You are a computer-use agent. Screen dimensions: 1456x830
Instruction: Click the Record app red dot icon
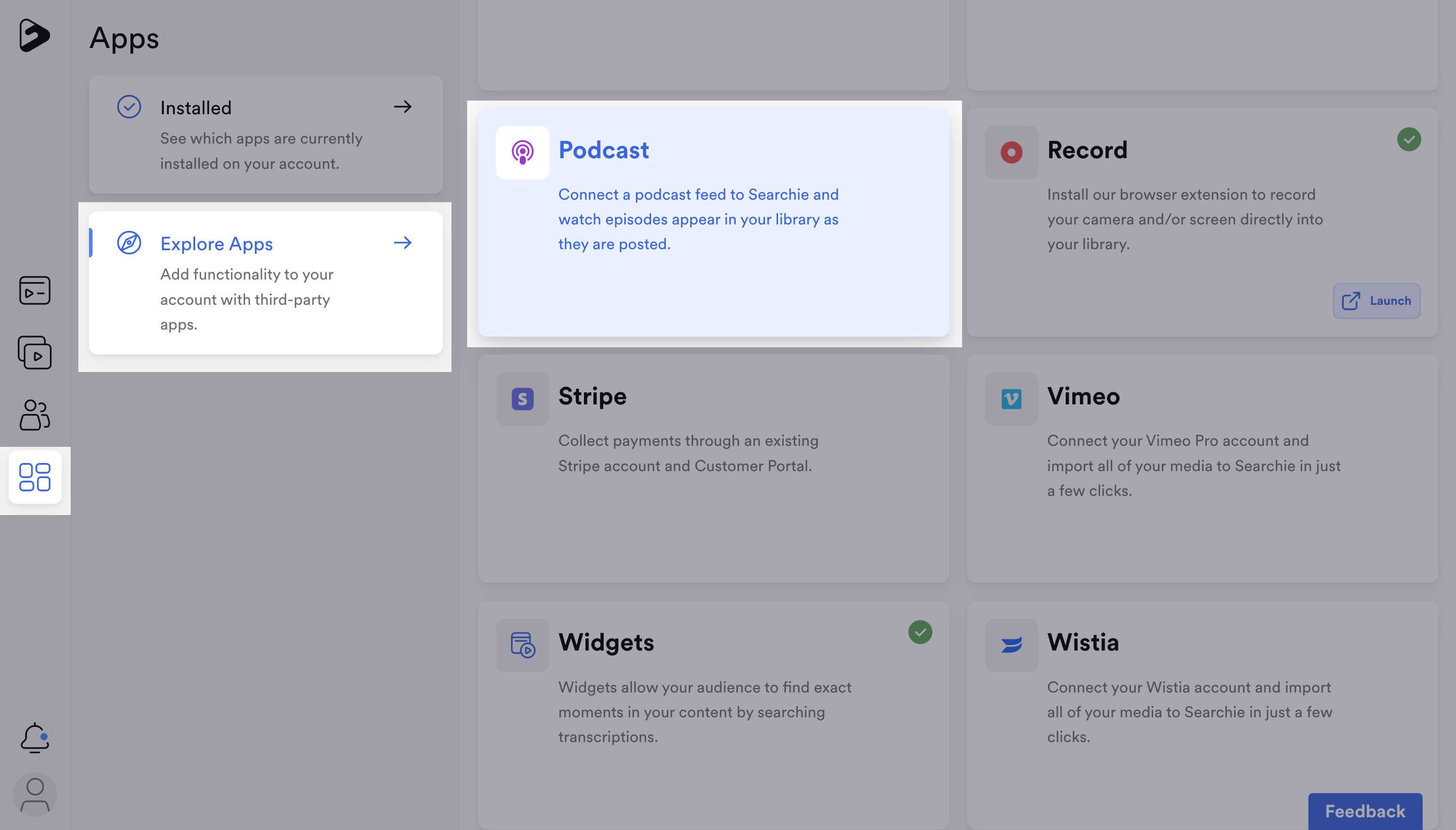[x=1011, y=152]
